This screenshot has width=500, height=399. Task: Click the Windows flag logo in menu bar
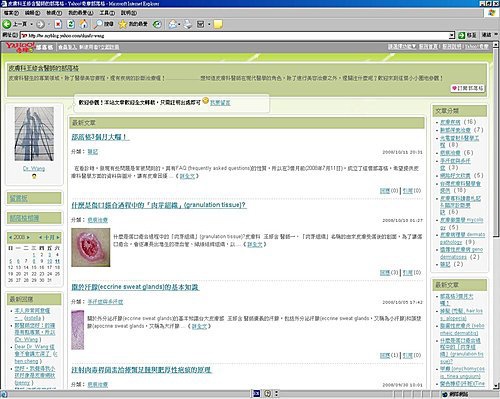pos(491,13)
